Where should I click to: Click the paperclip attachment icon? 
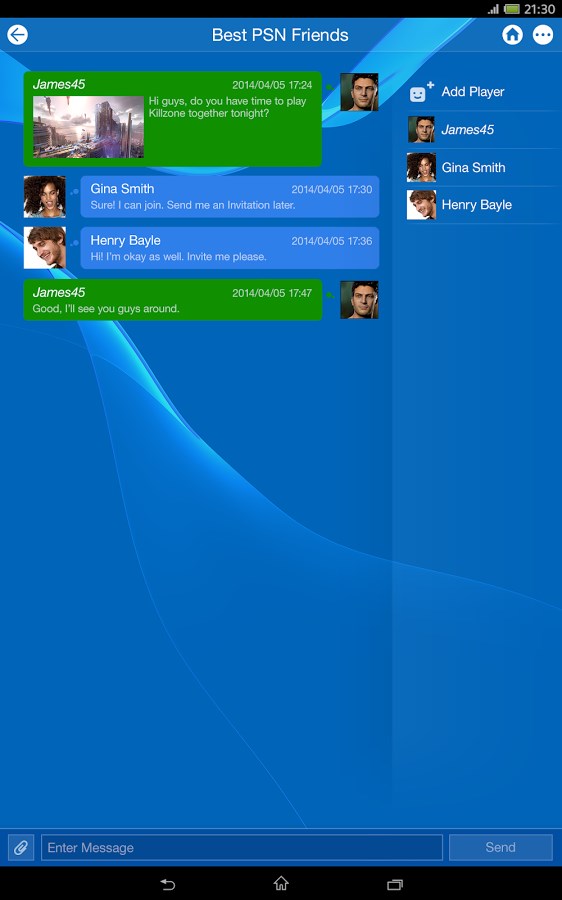pyautogui.click(x=21, y=847)
